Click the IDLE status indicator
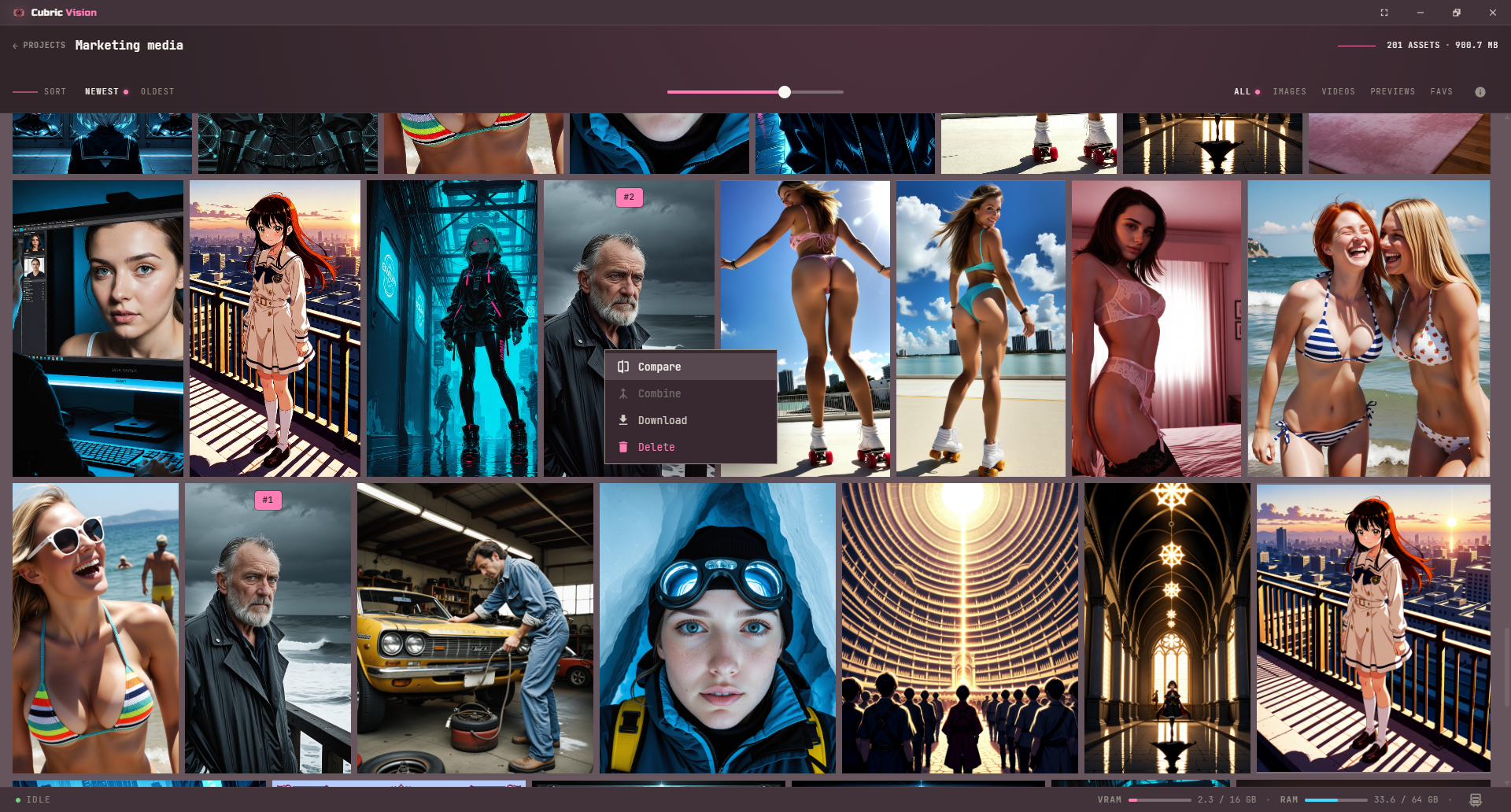 click(33, 800)
